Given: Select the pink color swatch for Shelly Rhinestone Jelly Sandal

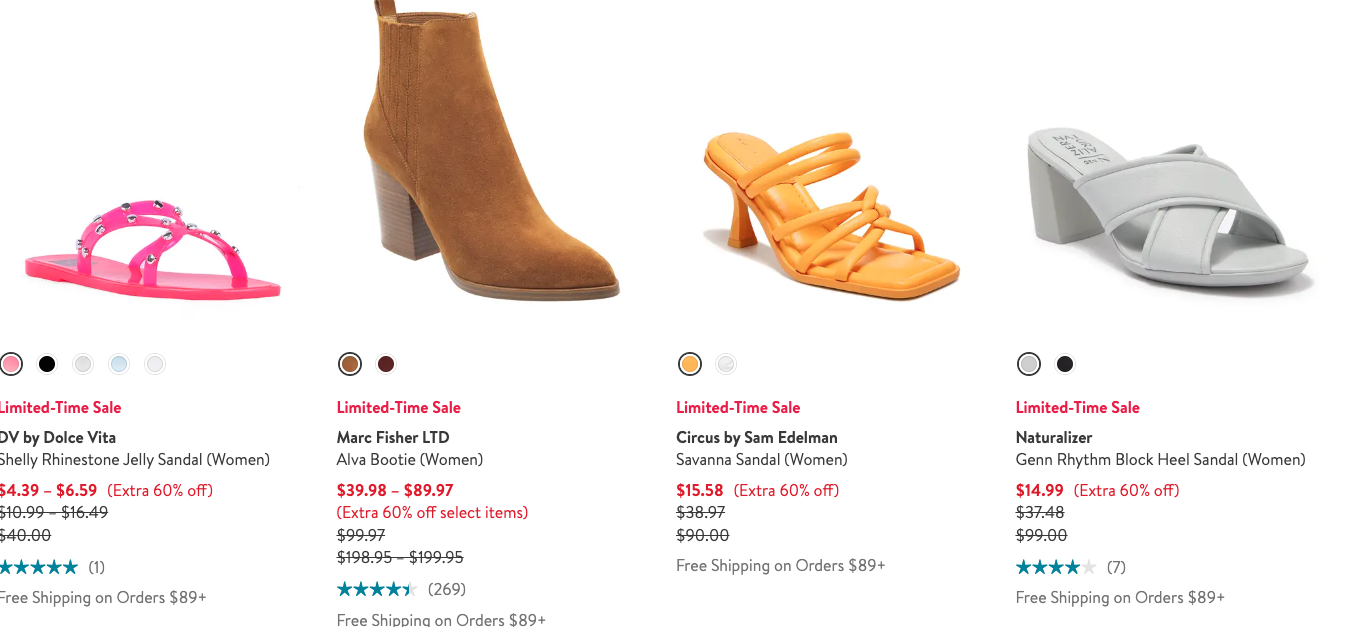Looking at the screenshot, I should click(12, 364).
